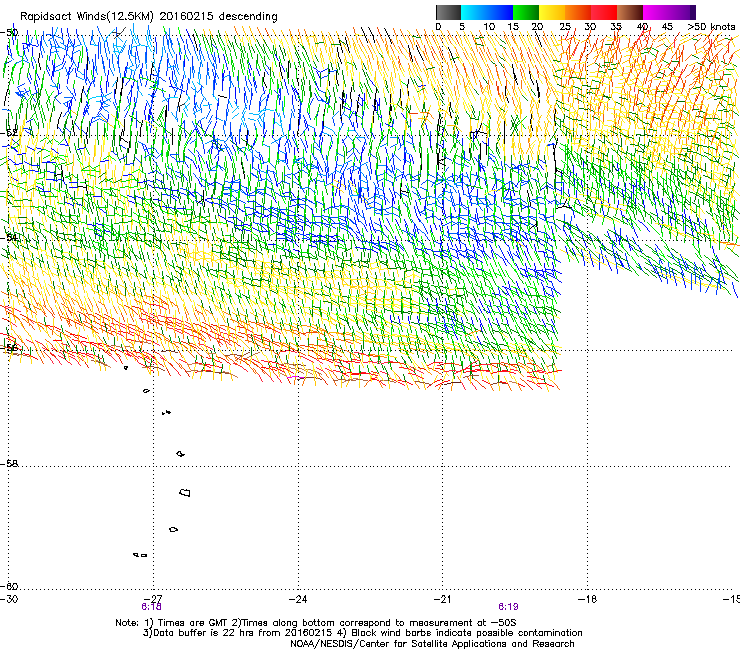Click the magenta 40-45 knots legend swatch

[x=656, y=12]
